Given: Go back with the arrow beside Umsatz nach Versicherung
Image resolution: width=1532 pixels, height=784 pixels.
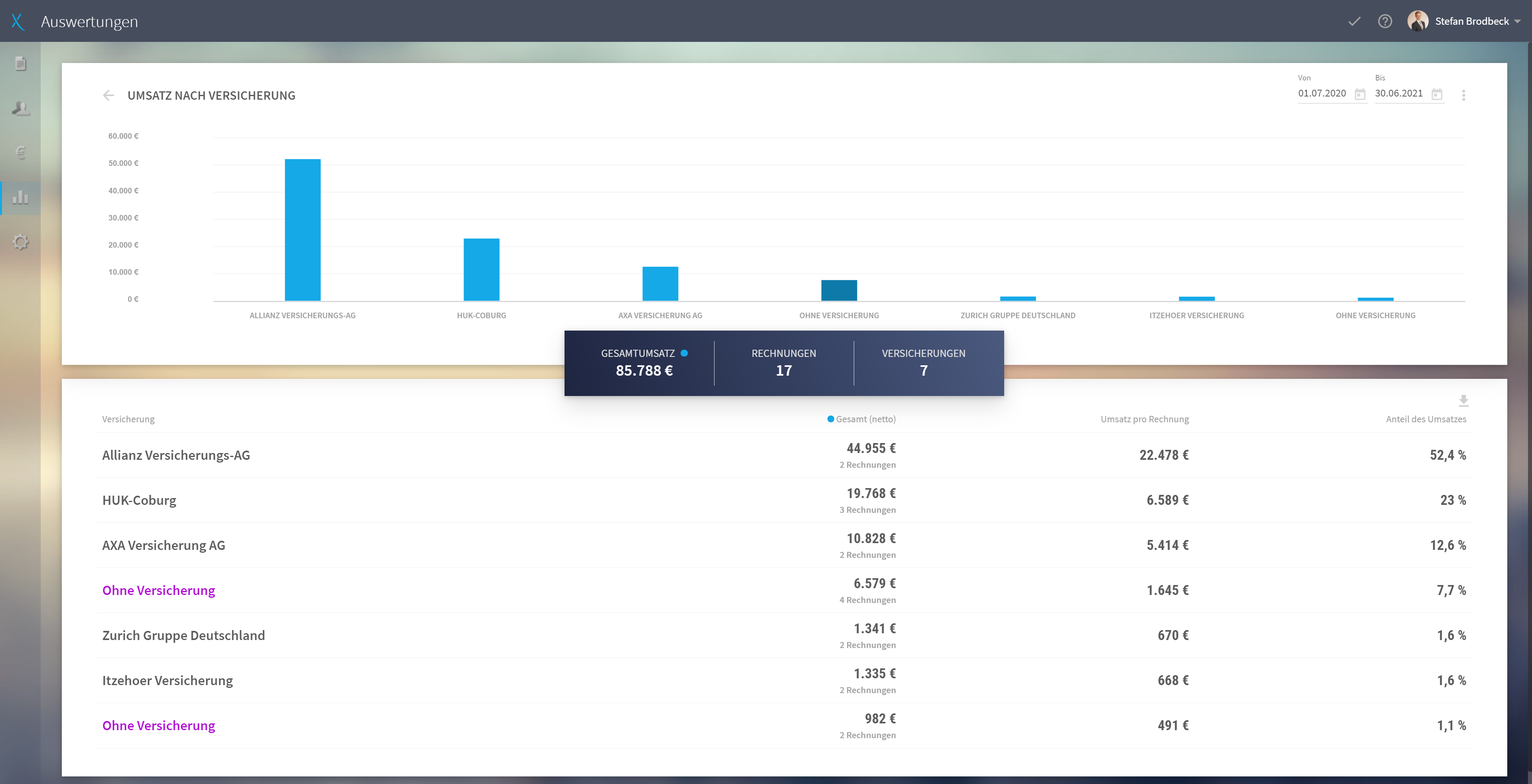Looking at the screenshot, I should pos(108,95).
